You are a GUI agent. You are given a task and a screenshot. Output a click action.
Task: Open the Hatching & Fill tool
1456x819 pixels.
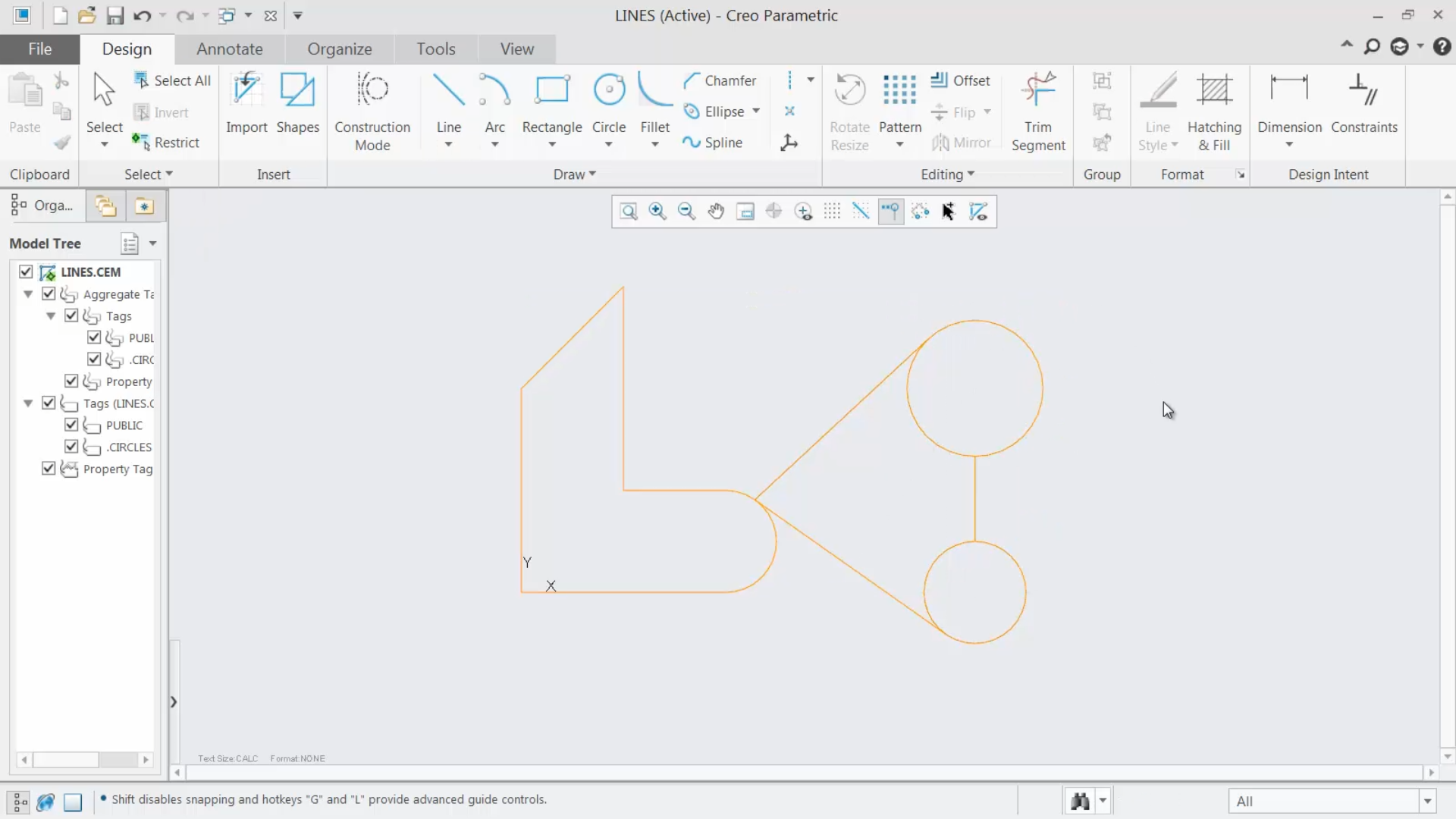point(1215,110)
